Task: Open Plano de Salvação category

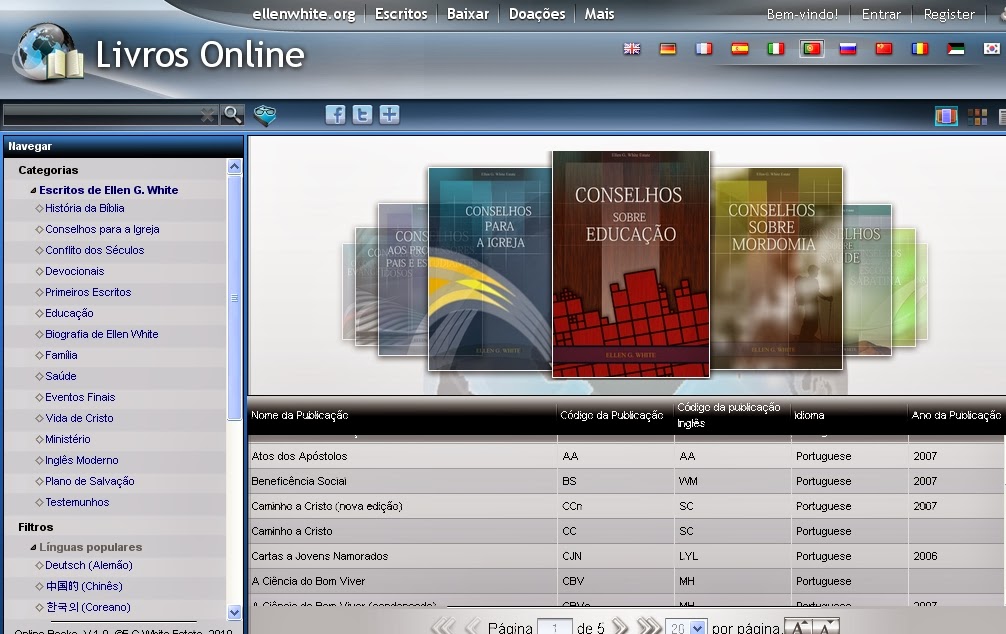Action: coord(90,481)
